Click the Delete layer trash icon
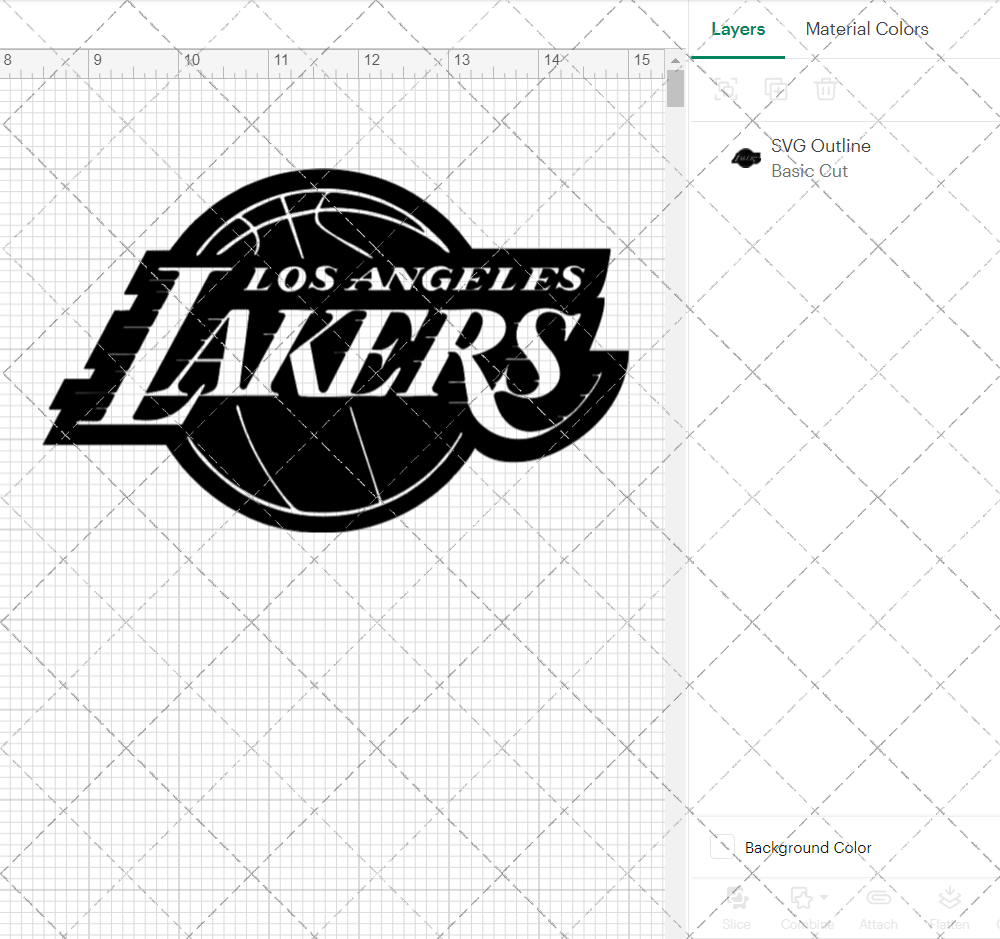This screenshot has width=1000, height=939. [825, 89]
